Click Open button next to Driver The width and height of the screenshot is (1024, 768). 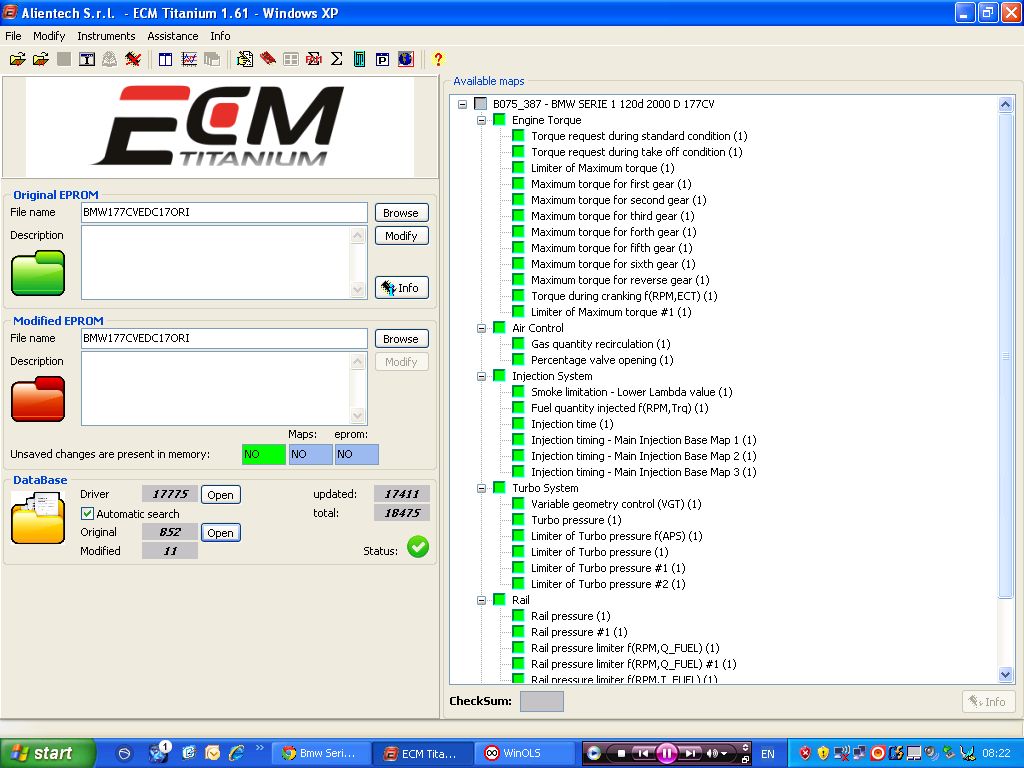point(220,494)
